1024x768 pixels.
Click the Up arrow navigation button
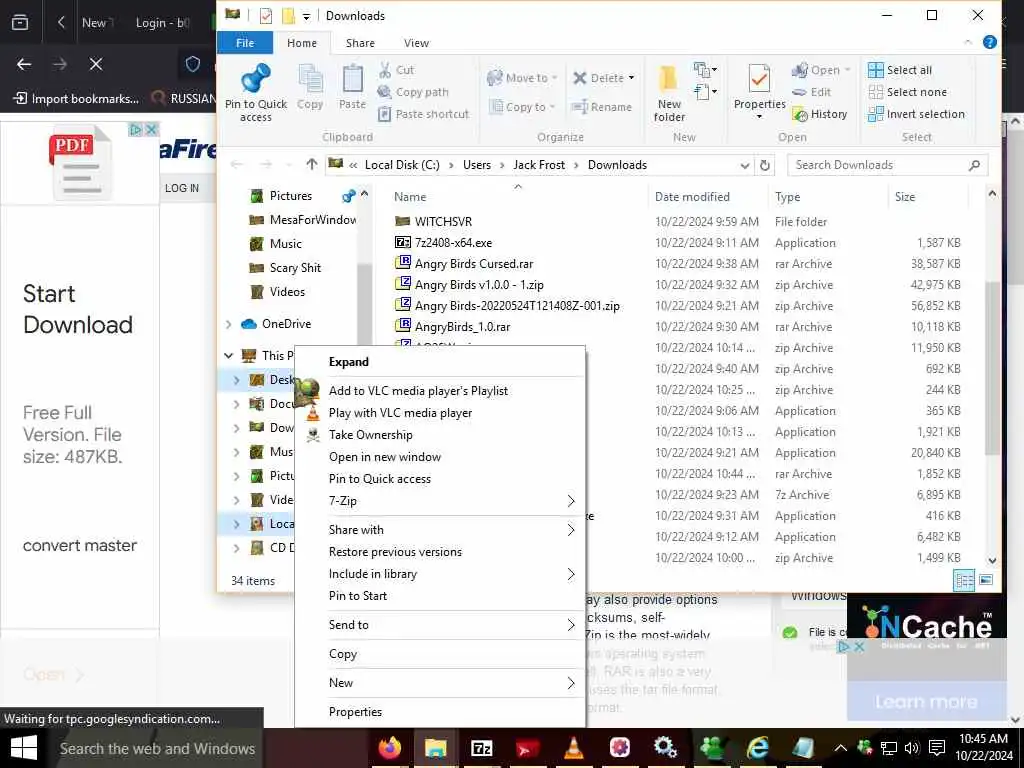(312, 165)
